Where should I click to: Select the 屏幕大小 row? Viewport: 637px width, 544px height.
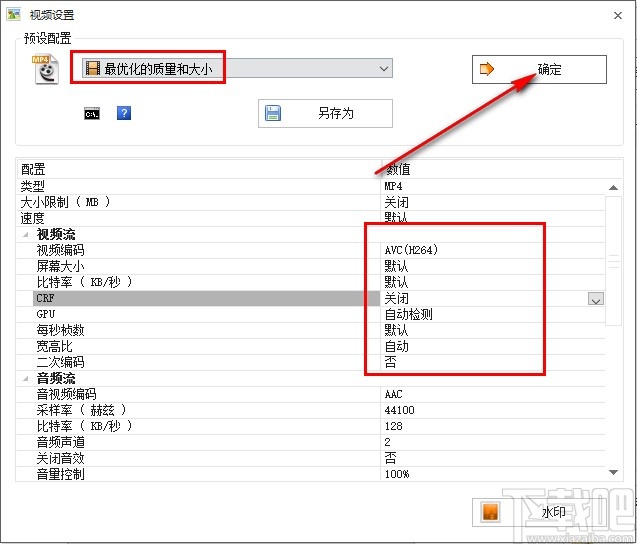[x=311, y=266]
